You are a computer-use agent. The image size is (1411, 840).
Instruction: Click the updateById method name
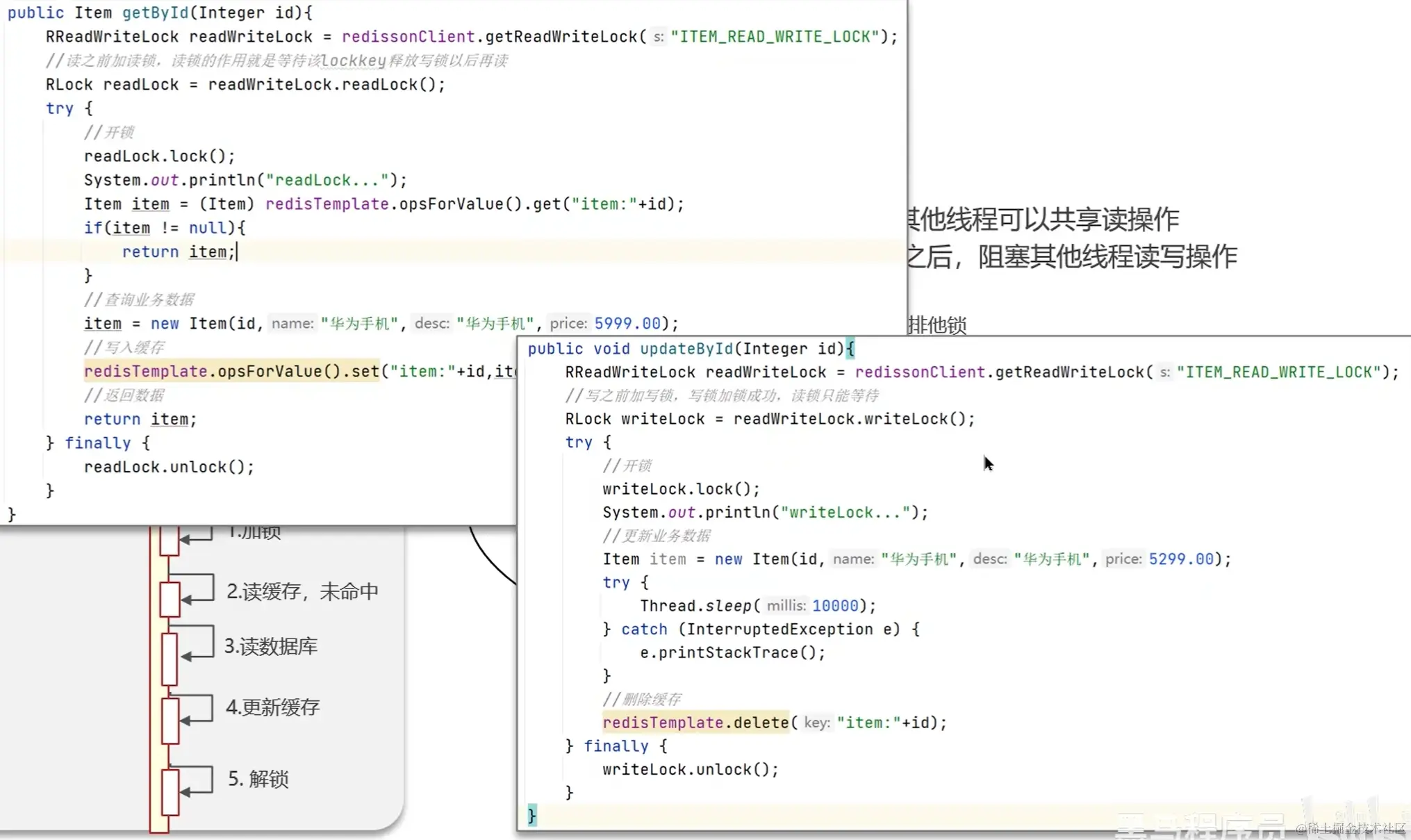pos(685,349)
